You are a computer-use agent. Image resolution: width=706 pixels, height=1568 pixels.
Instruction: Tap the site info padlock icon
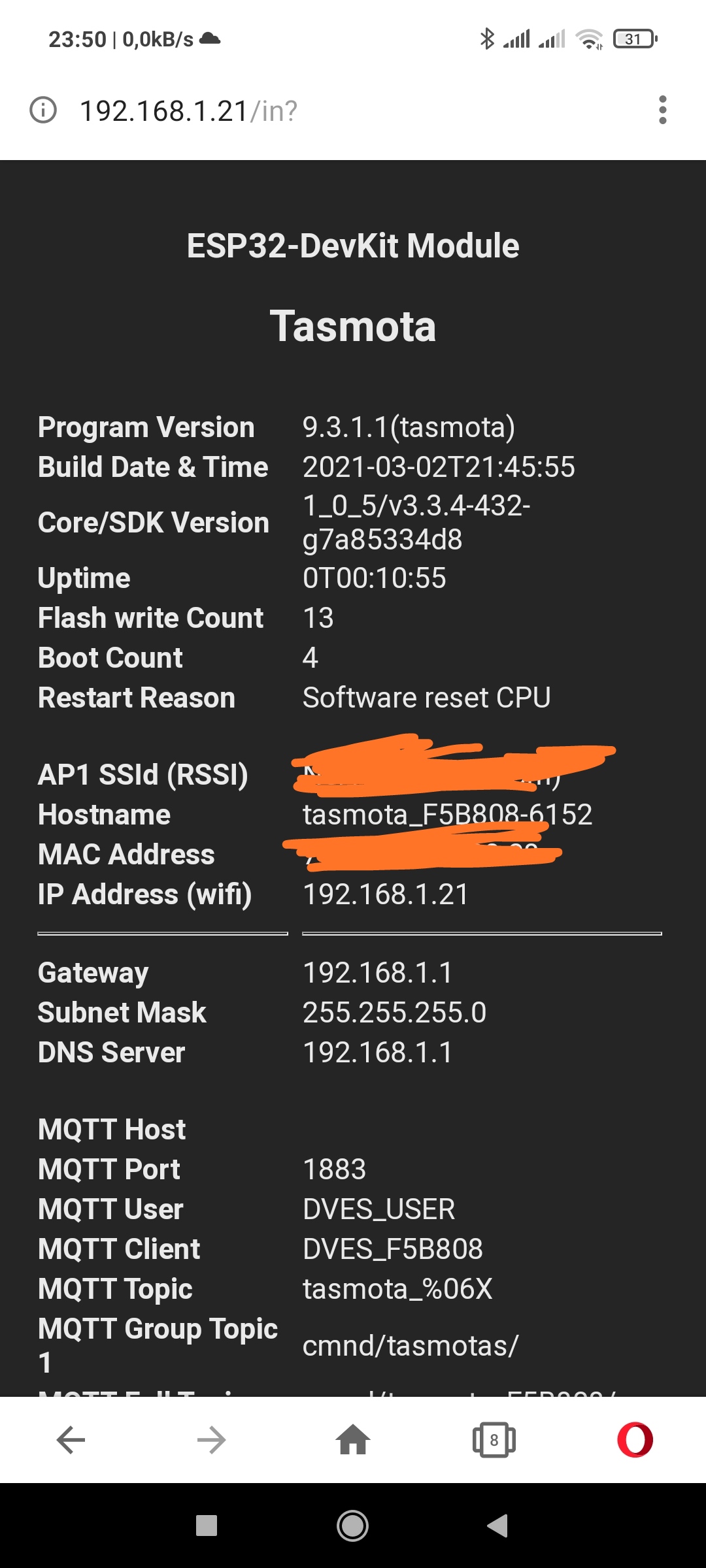tap(43, 110)
